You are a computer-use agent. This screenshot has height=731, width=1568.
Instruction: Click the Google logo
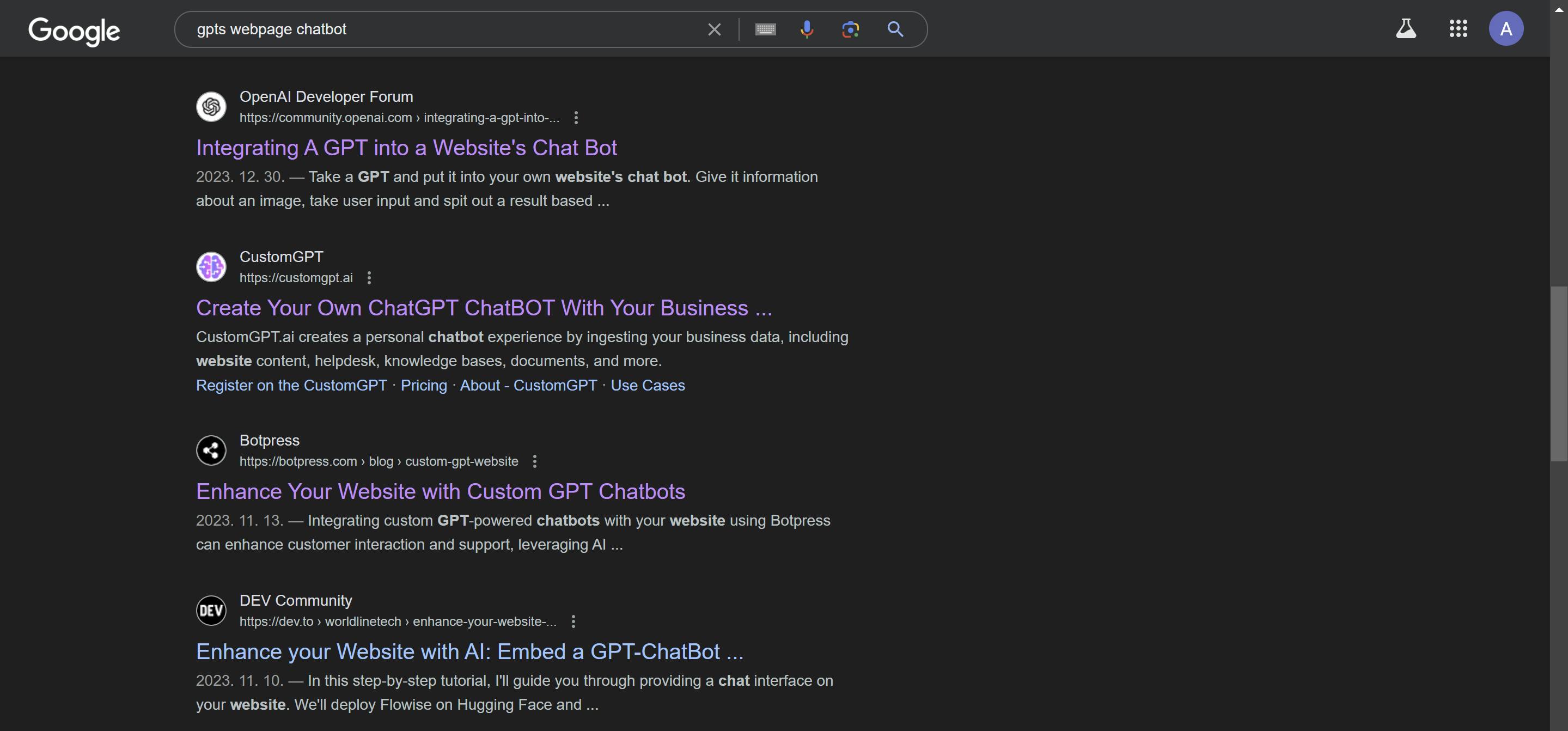click(74, 31)
